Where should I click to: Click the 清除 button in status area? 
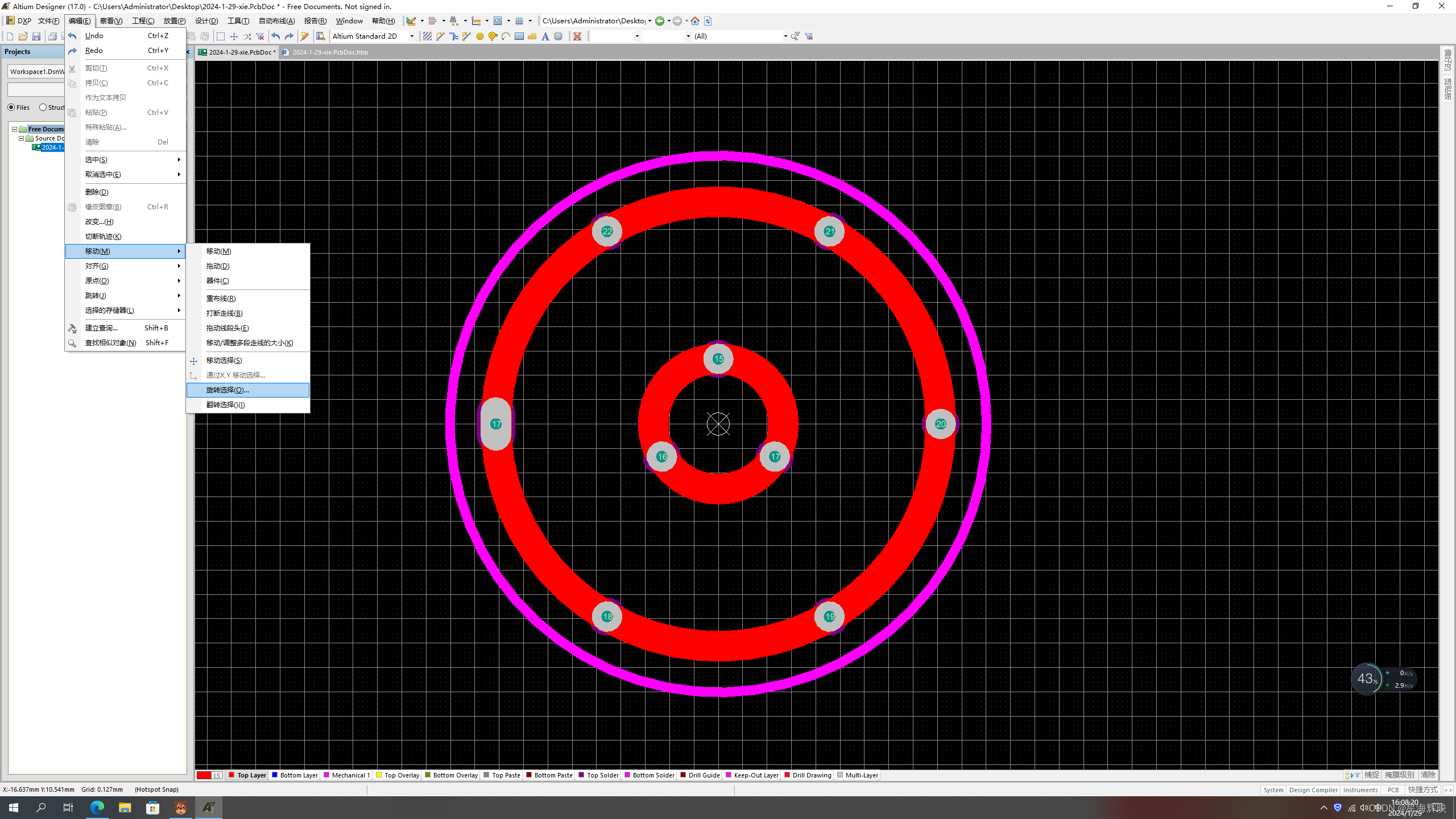tap(1428, 775)
